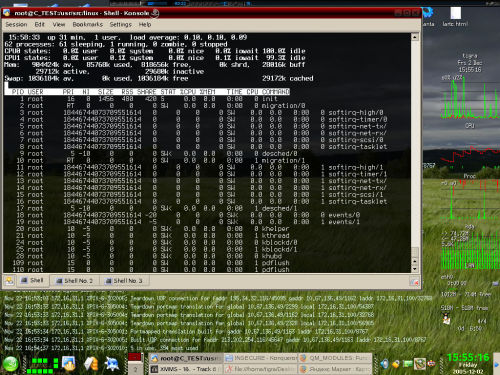Click the 'kthread' process row

click(147, 236)
